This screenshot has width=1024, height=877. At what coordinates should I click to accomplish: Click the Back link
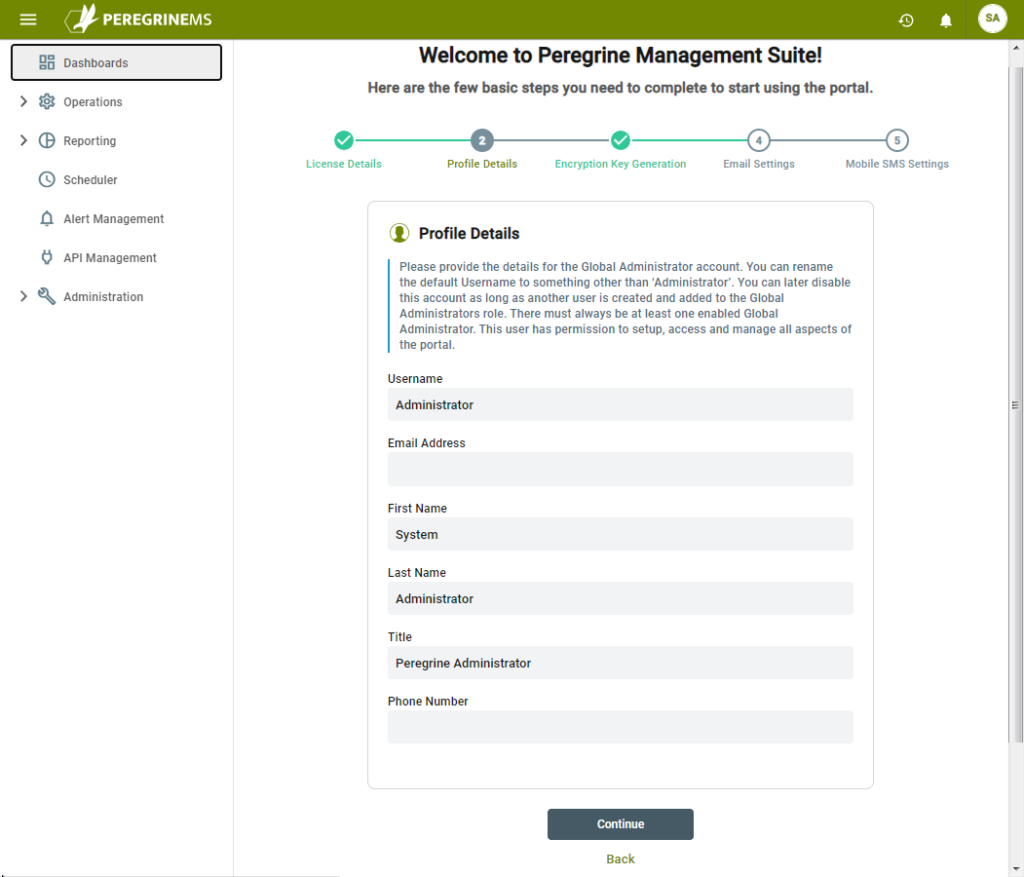click(620, 859)
